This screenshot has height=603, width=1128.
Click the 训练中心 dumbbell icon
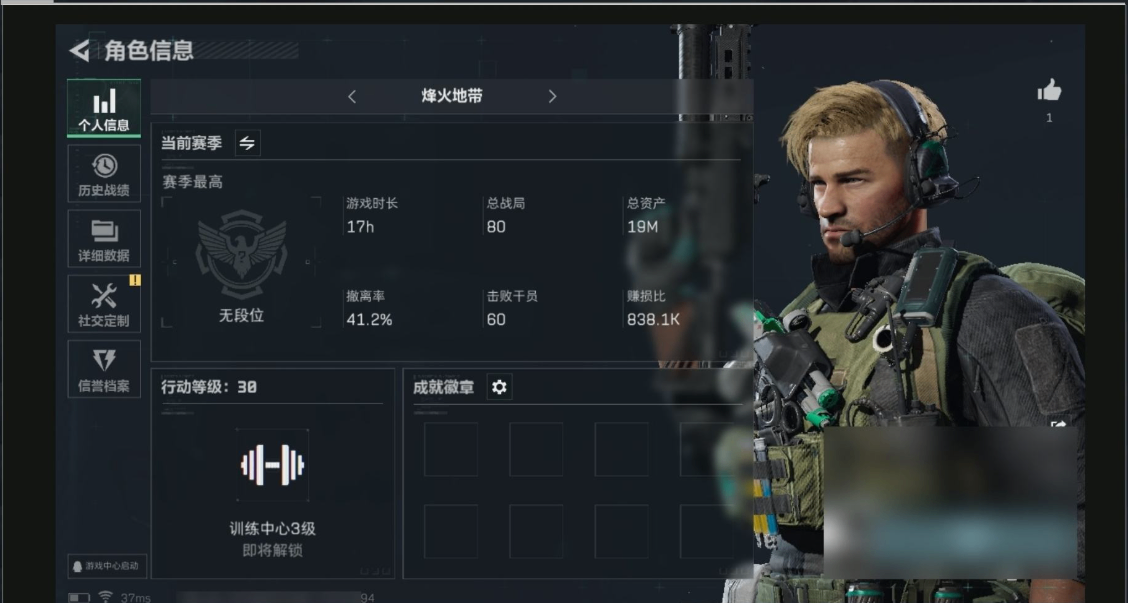(273, 465)
